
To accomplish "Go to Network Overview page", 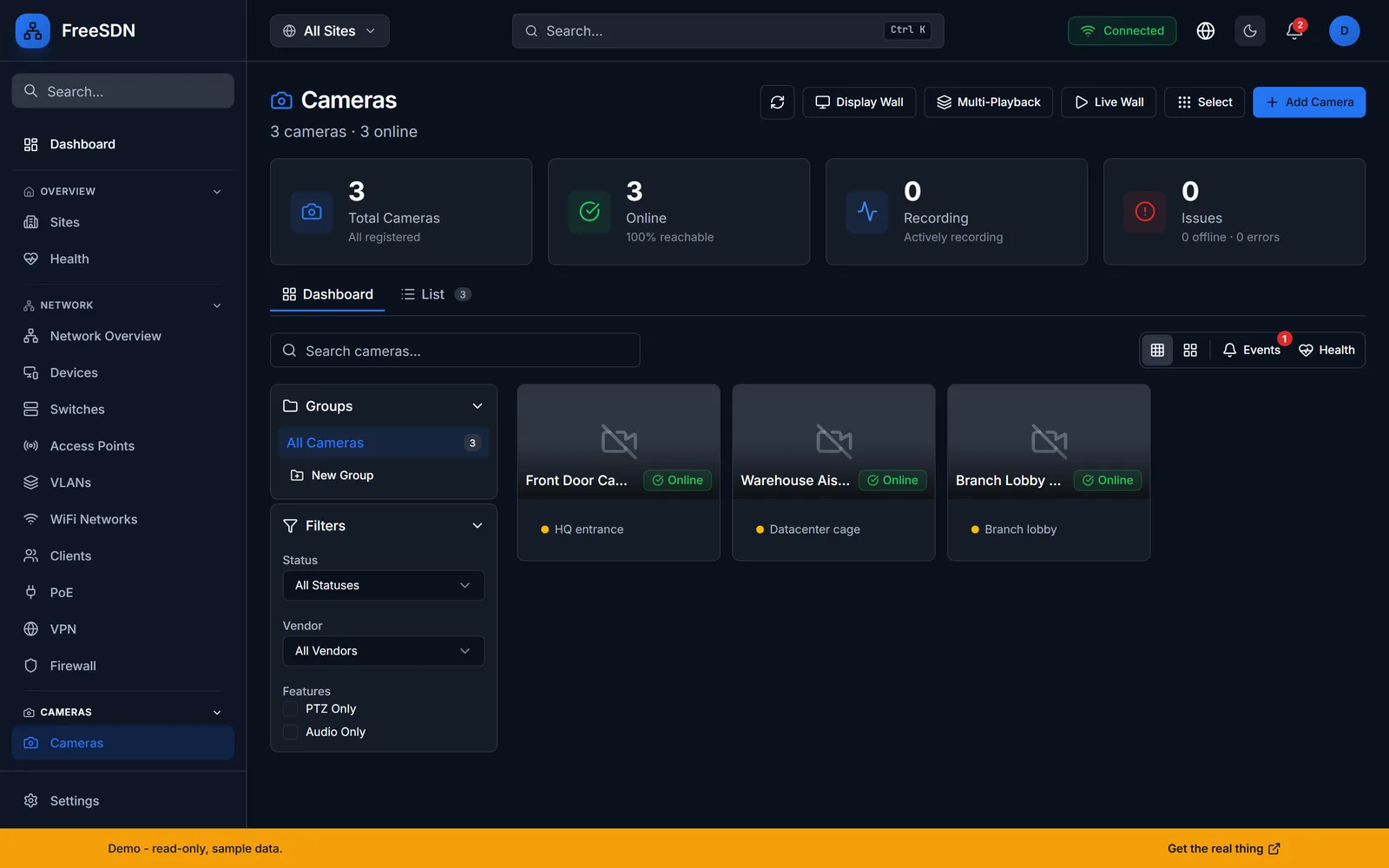I will pos(122,336).
